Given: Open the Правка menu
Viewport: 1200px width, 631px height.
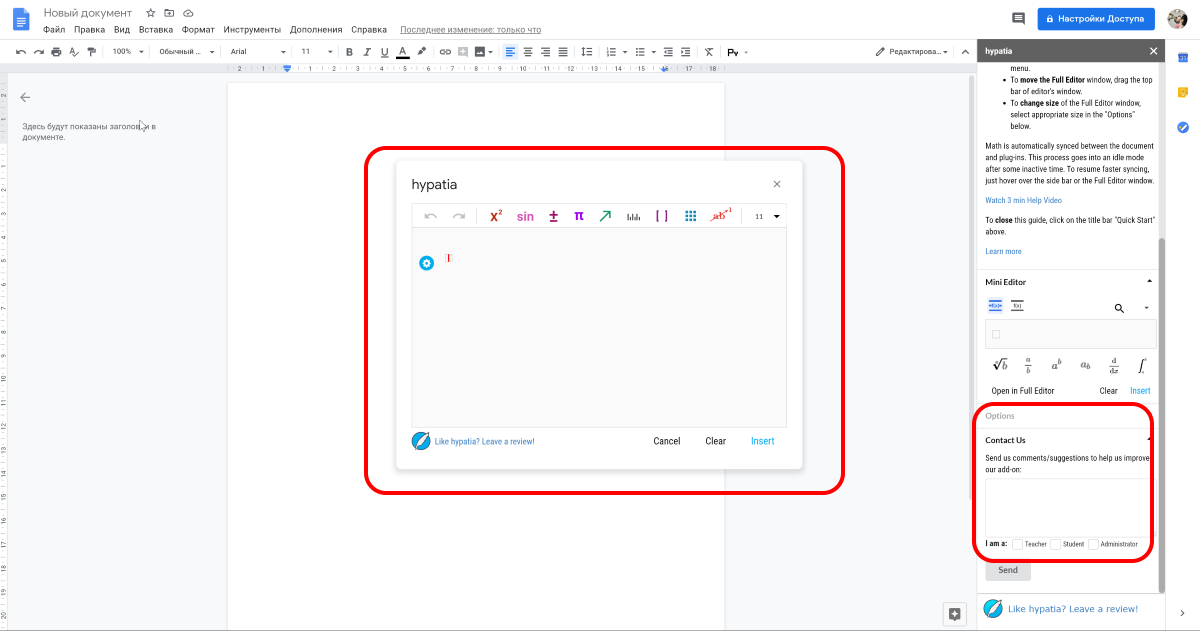Looking at the screenshot, I should (x=89, y=30).
